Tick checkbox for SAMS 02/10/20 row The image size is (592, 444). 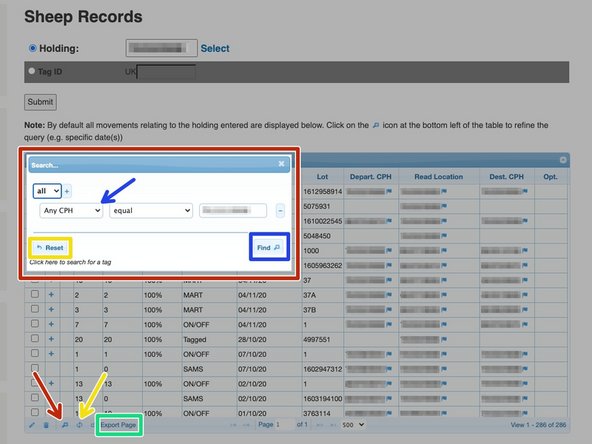(35, 398)
